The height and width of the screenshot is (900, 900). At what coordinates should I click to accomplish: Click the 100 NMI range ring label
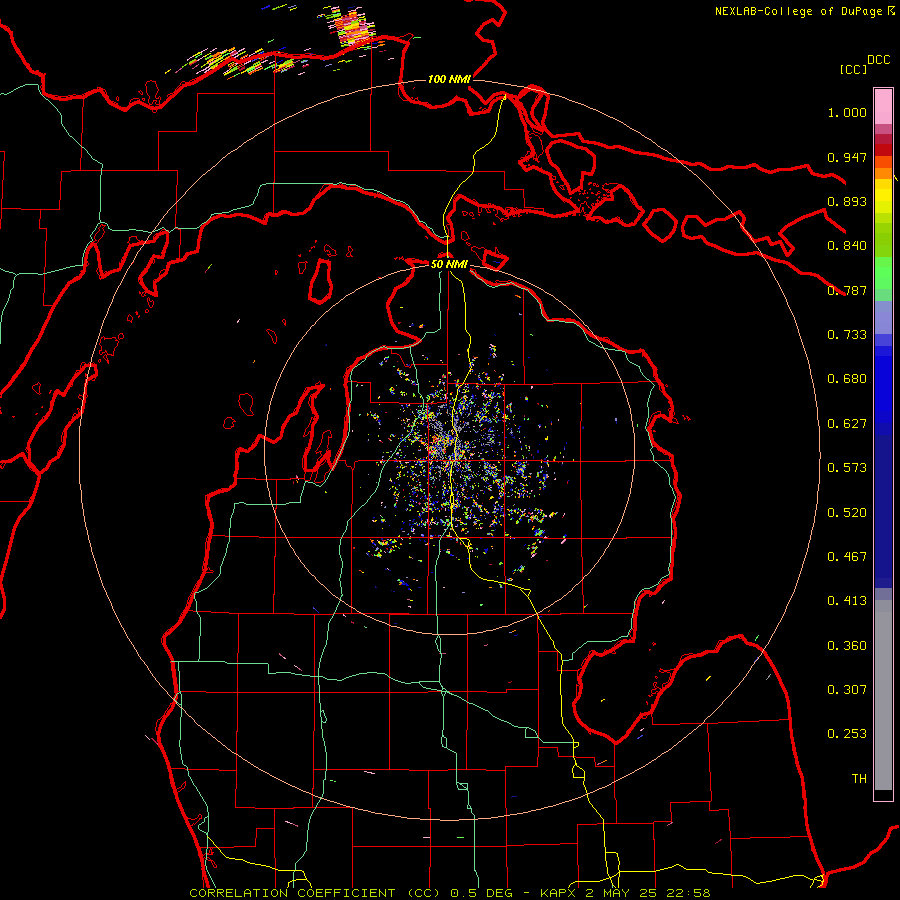449,79
